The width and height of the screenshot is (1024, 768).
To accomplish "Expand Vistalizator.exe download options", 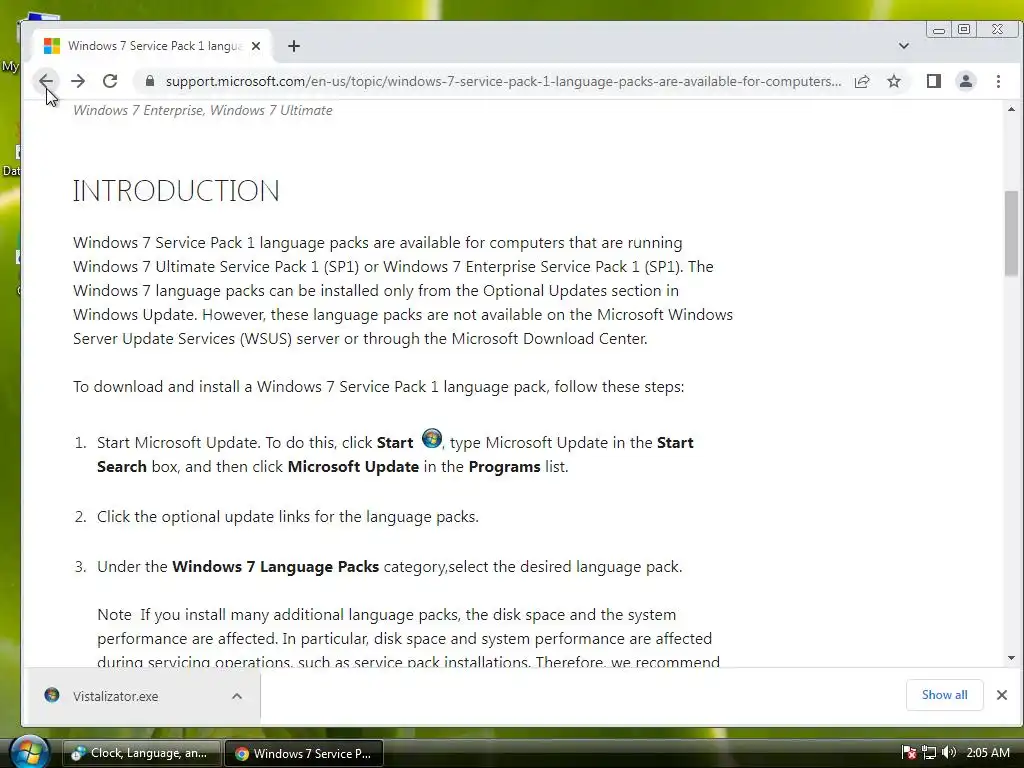I will [x=237, y=696].
